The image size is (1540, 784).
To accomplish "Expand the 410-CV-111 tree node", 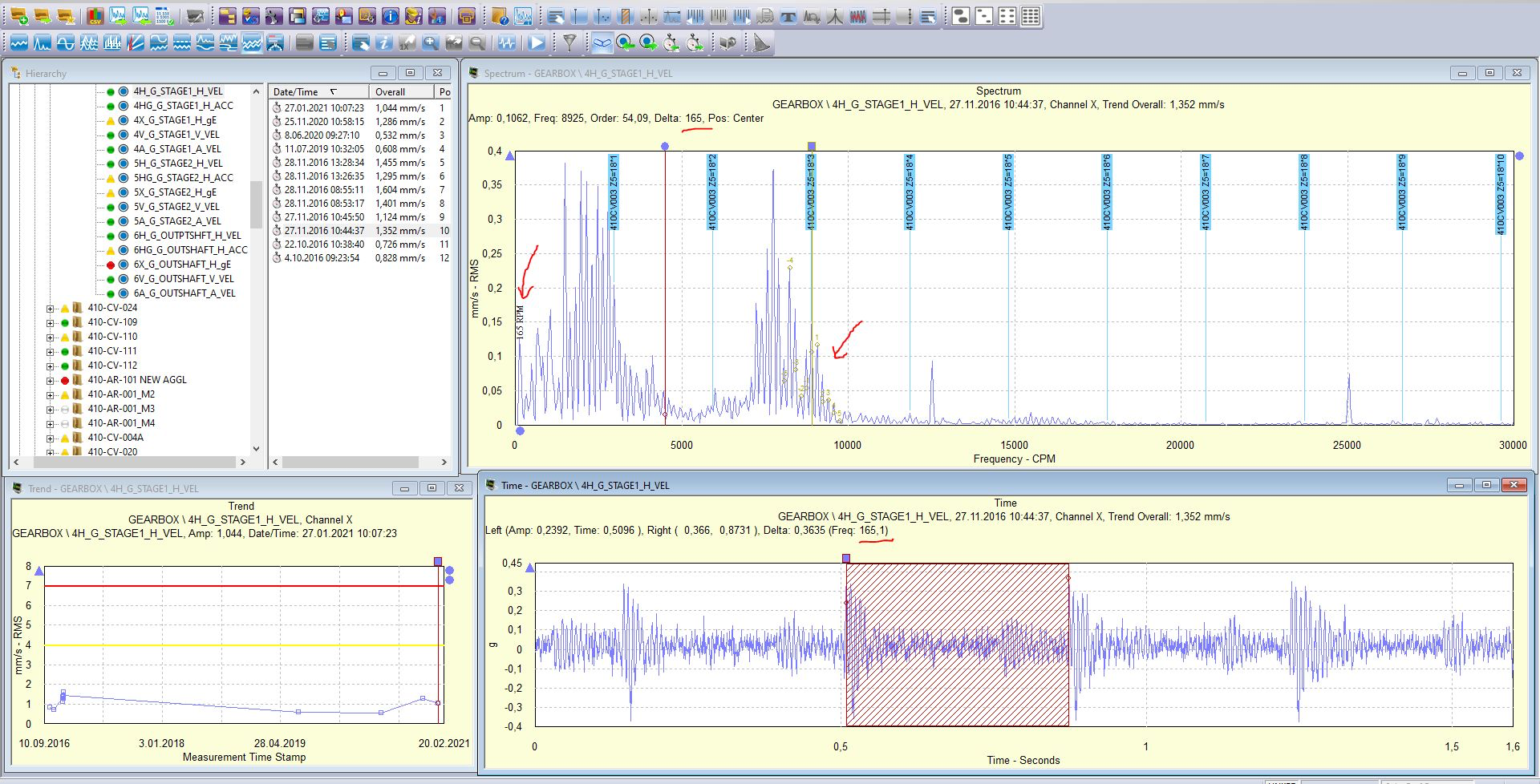I will point(50,351).
